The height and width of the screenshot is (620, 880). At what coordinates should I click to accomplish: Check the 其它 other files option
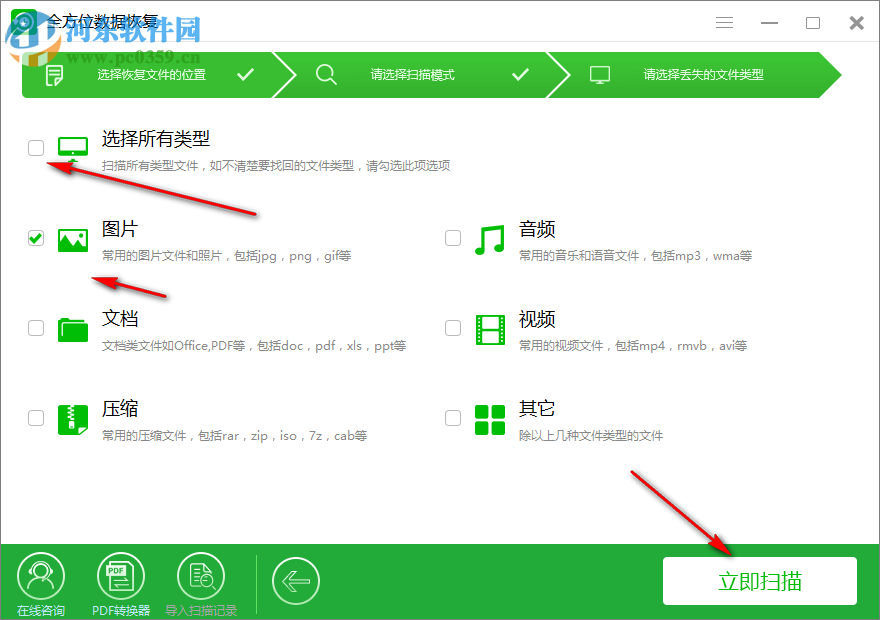[x=453, y=418]
